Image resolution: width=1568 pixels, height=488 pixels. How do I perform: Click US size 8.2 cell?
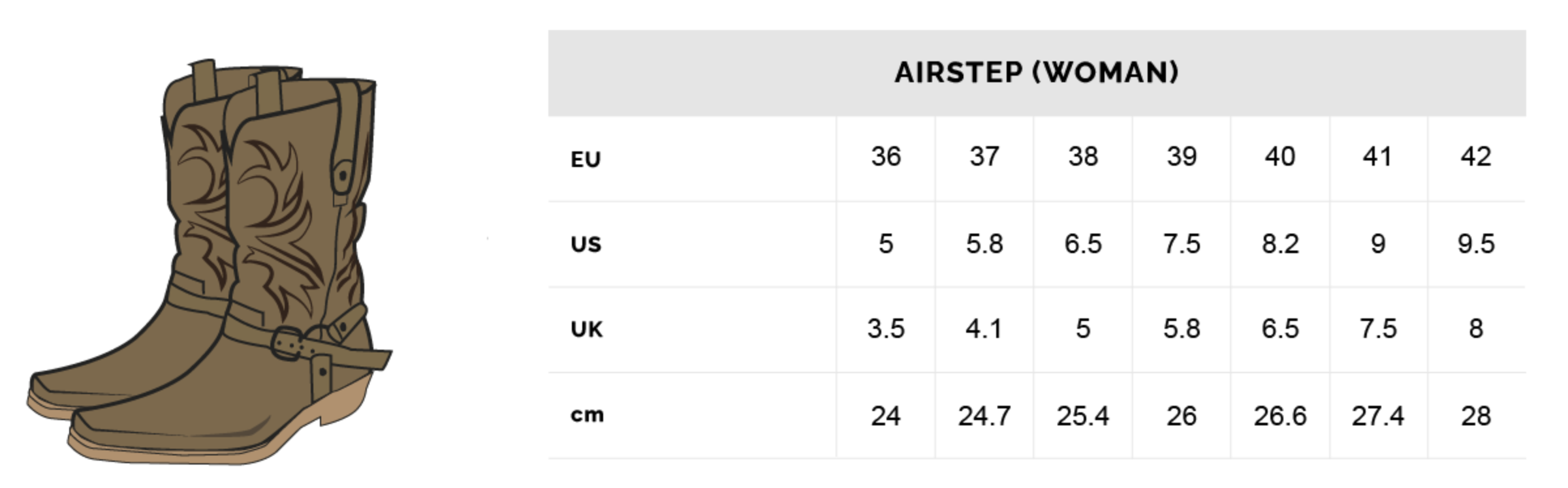click(x=1280, y=244)
